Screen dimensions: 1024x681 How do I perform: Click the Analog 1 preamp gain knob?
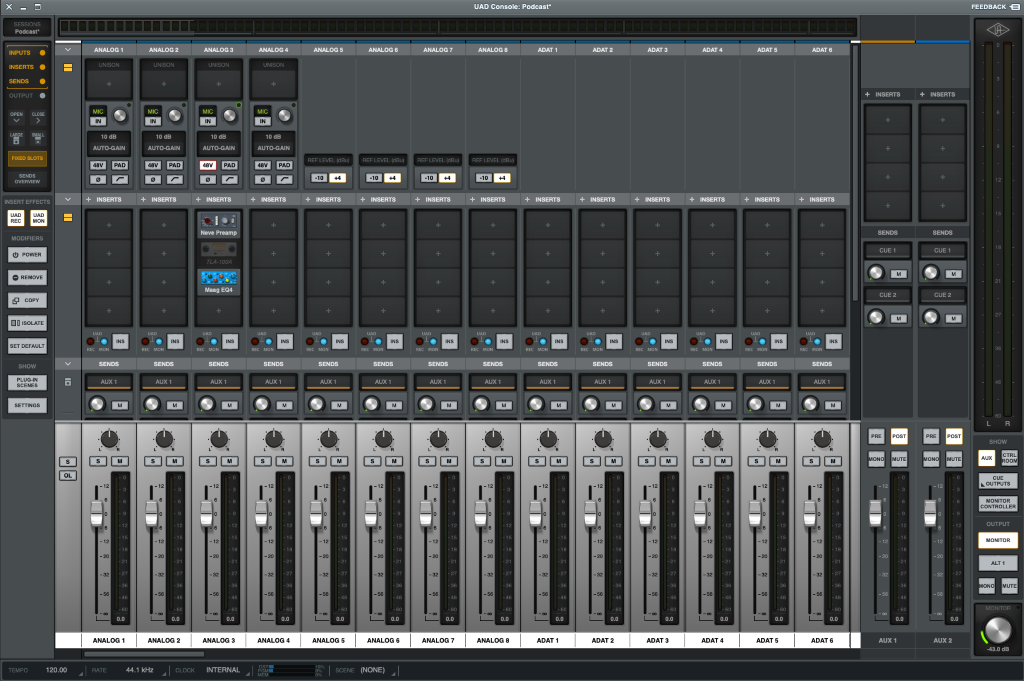coord(120,116)
